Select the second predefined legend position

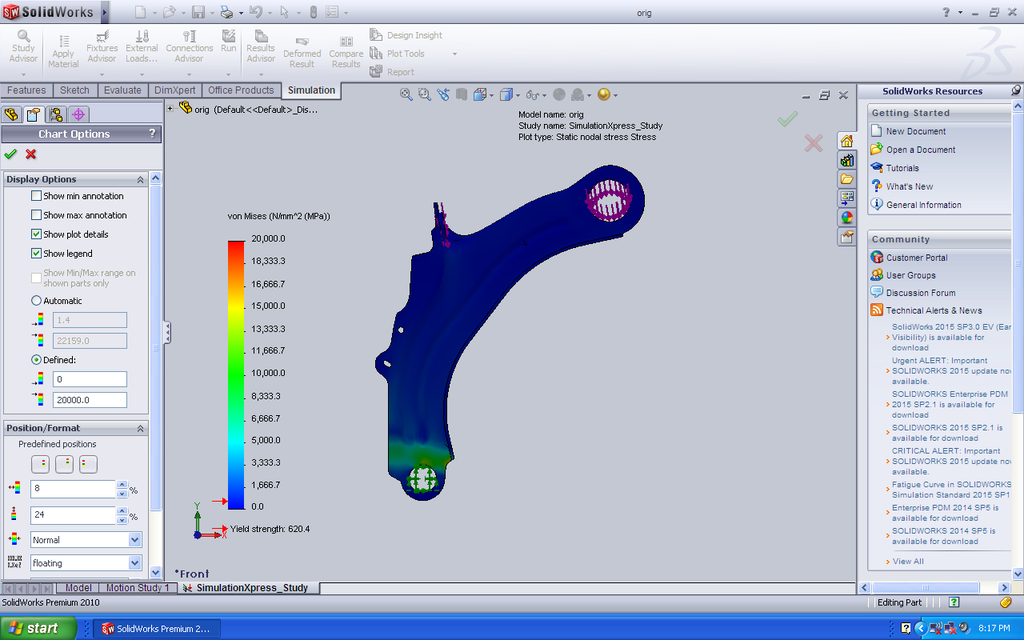coord(64,464)
